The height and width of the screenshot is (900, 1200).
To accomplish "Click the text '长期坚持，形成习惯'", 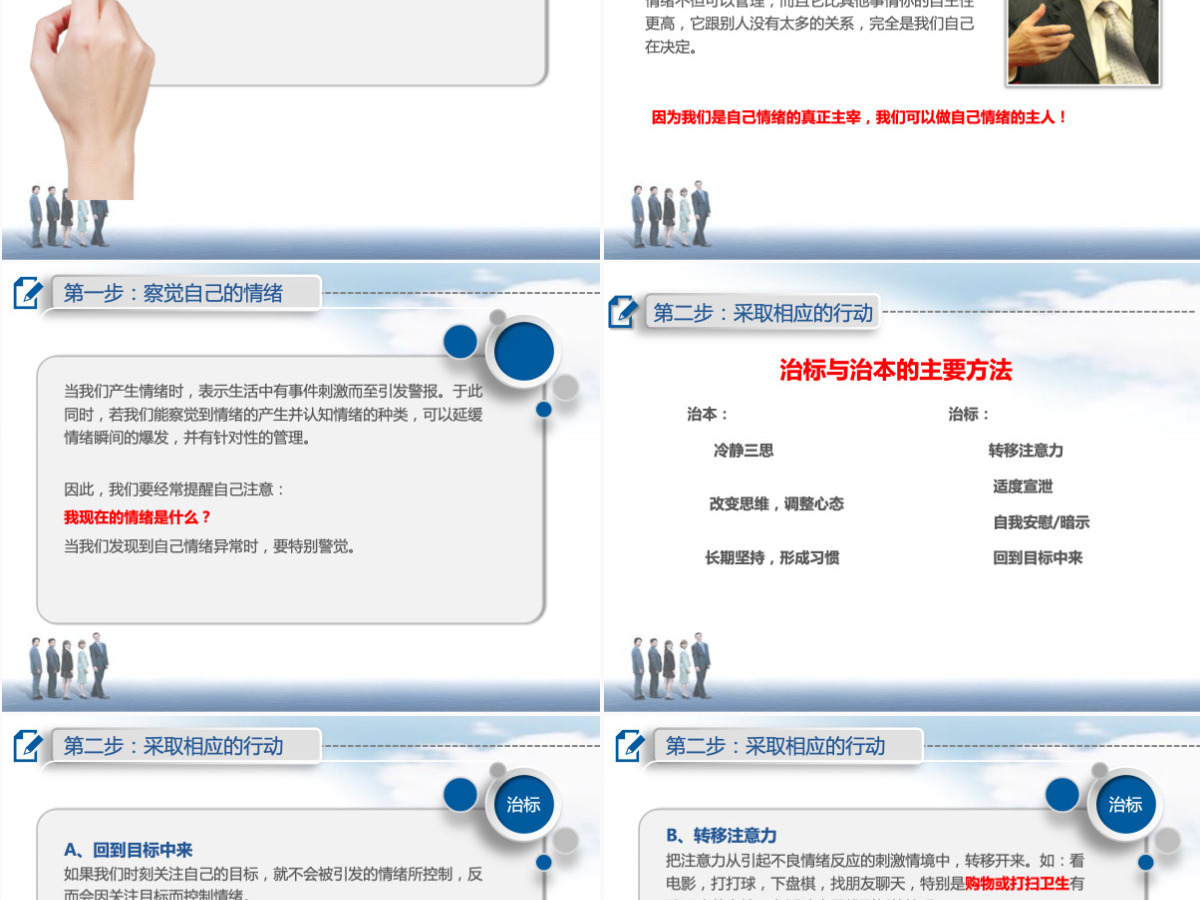I will click(x=772, y=558).
